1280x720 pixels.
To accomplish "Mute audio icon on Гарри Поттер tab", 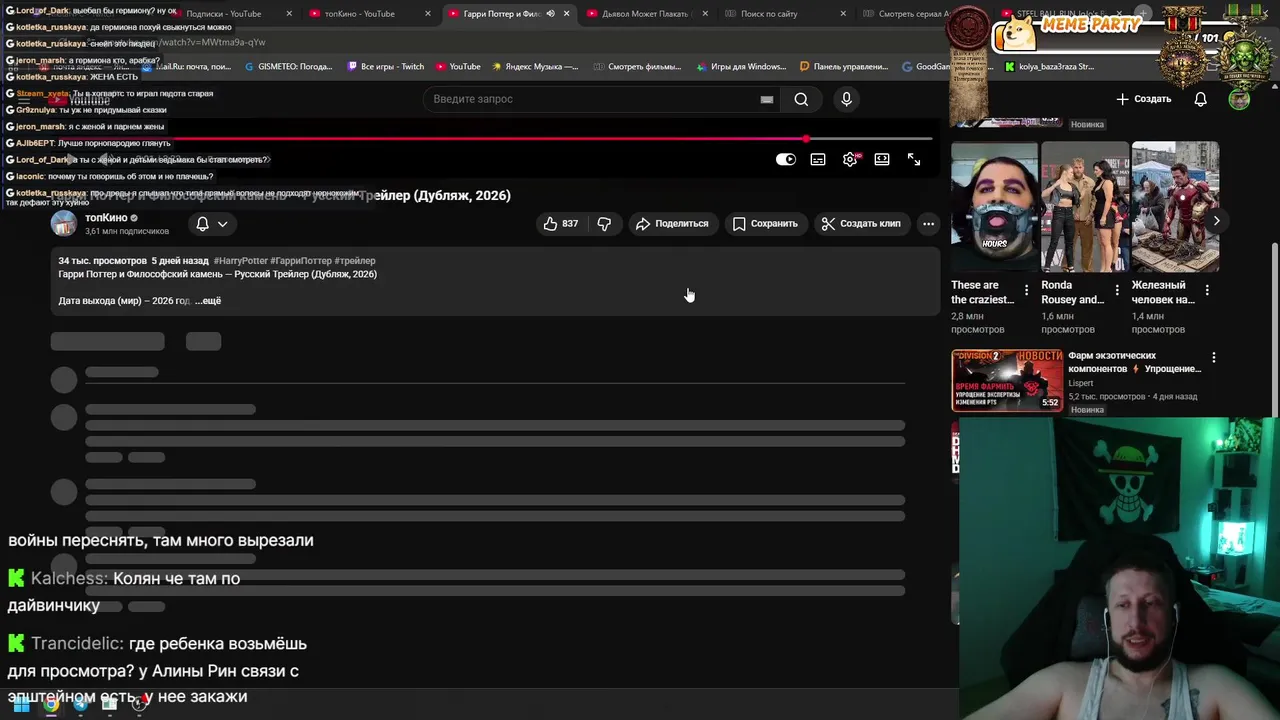I will pyautogui.click(x=550, y=14).
